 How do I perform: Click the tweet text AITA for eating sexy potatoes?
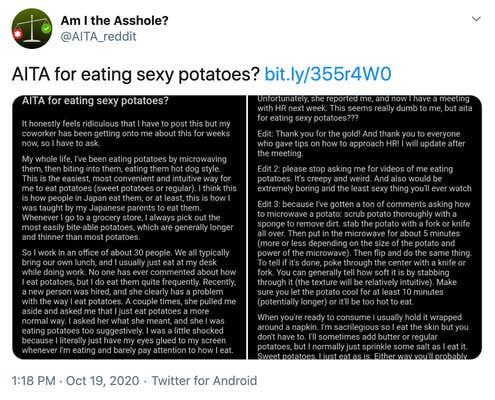click(x=135, y=74)
